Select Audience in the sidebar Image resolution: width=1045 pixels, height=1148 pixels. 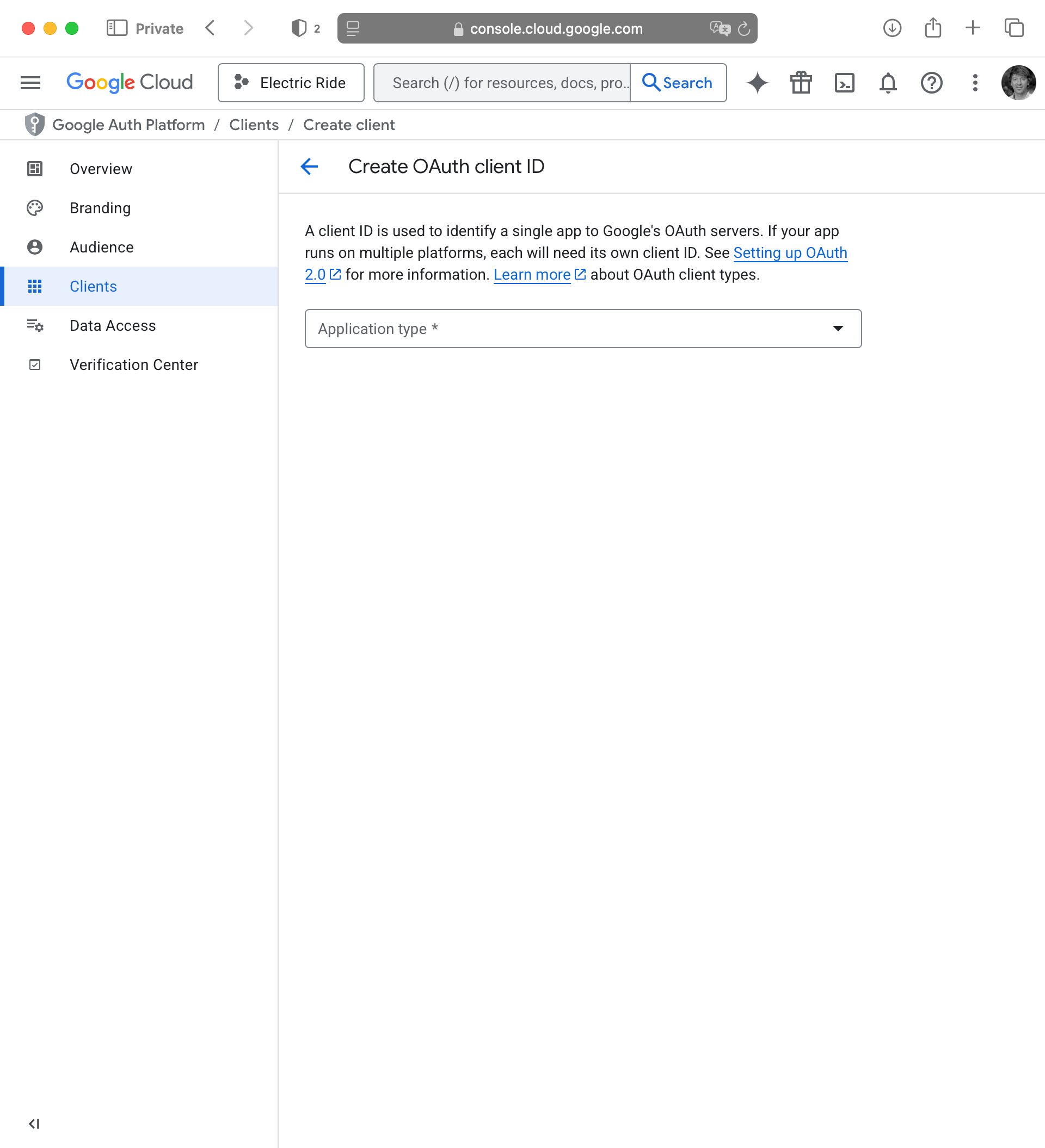coord(101,247)
